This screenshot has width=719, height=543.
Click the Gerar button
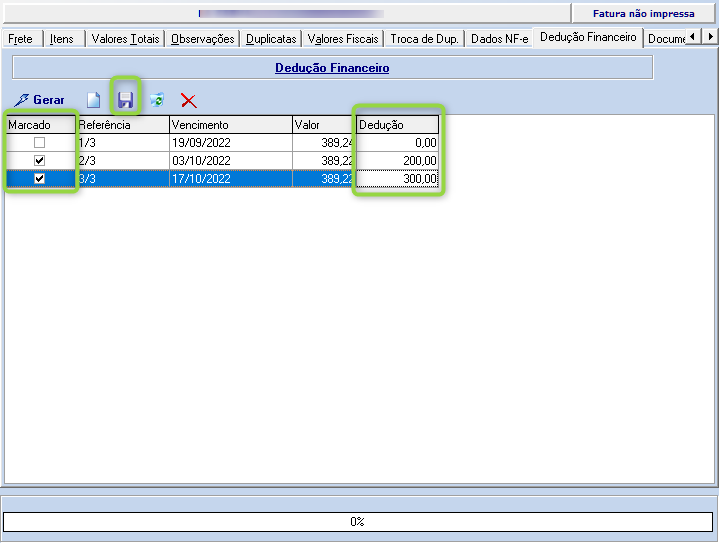click(40, 100)
